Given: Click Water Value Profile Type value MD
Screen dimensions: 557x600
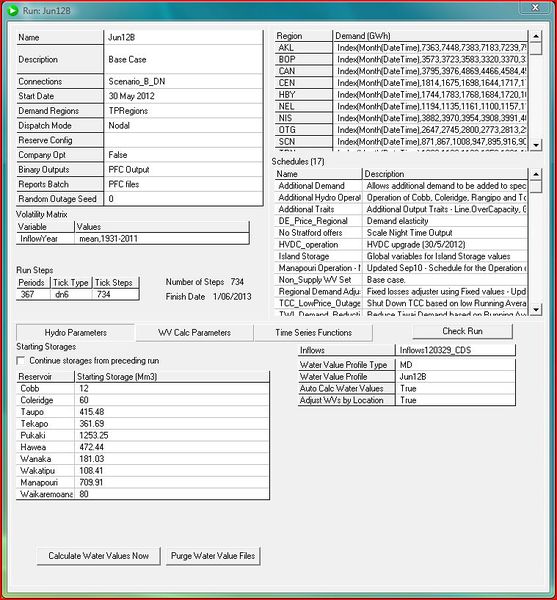Looking at the screenshot, I should (455, 365).
